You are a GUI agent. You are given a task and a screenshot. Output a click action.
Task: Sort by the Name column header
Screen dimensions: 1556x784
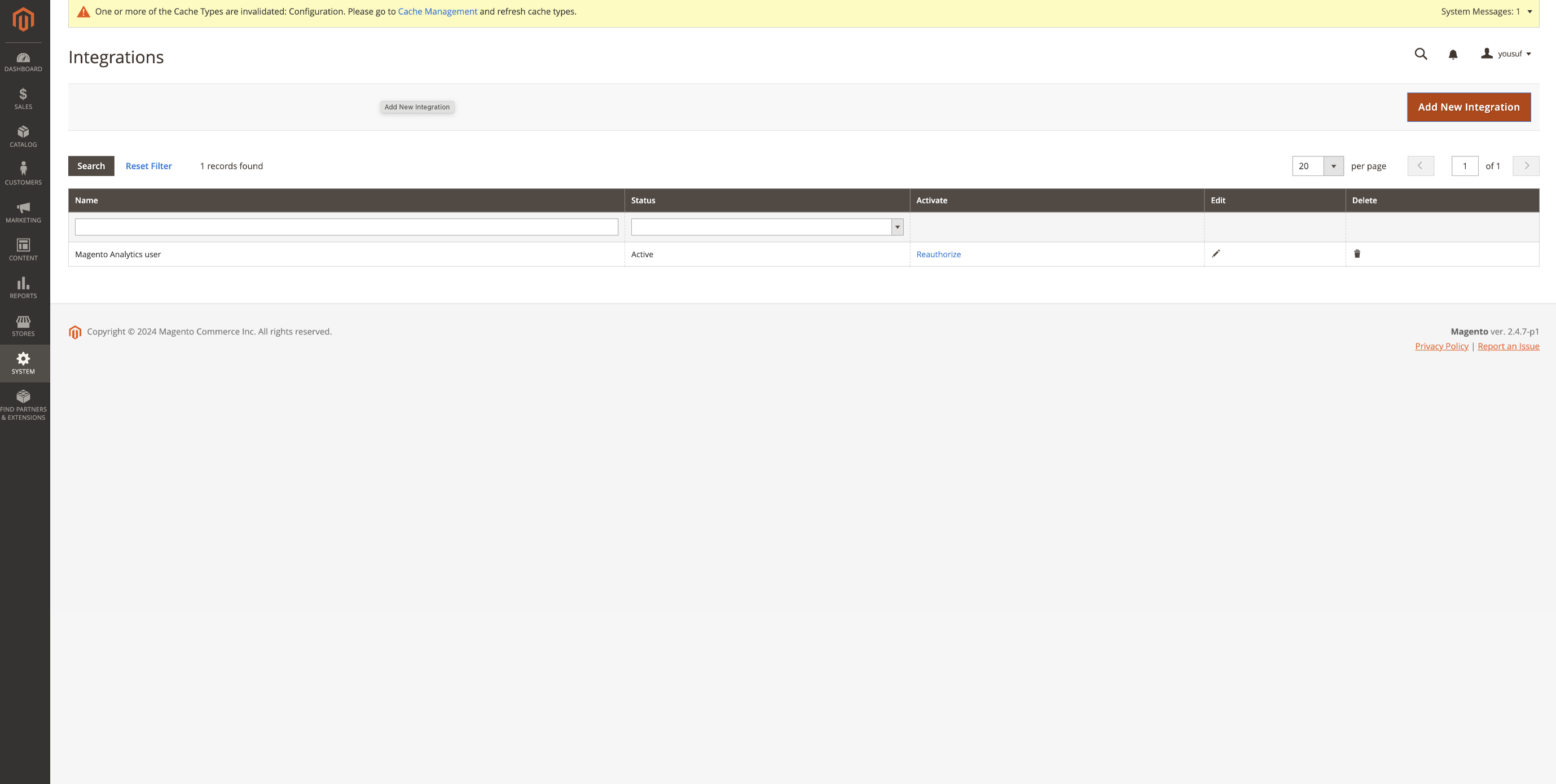[x=346, y=201]
